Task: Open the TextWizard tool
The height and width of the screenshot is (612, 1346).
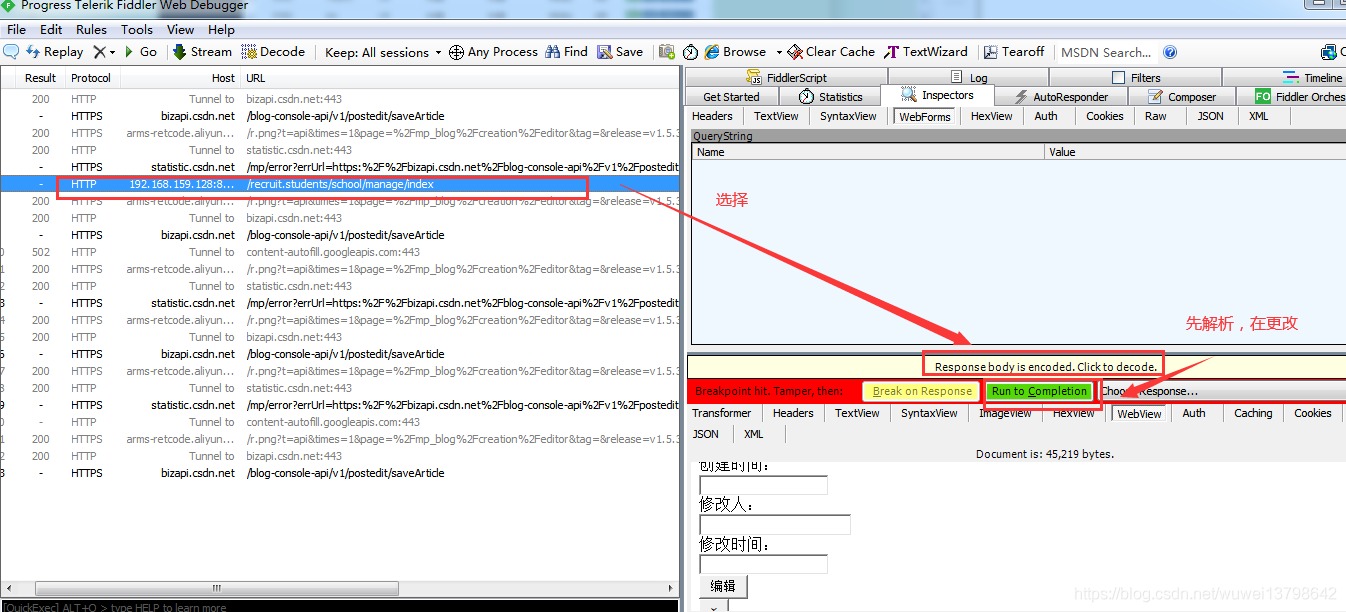Action: pos(892,52)
